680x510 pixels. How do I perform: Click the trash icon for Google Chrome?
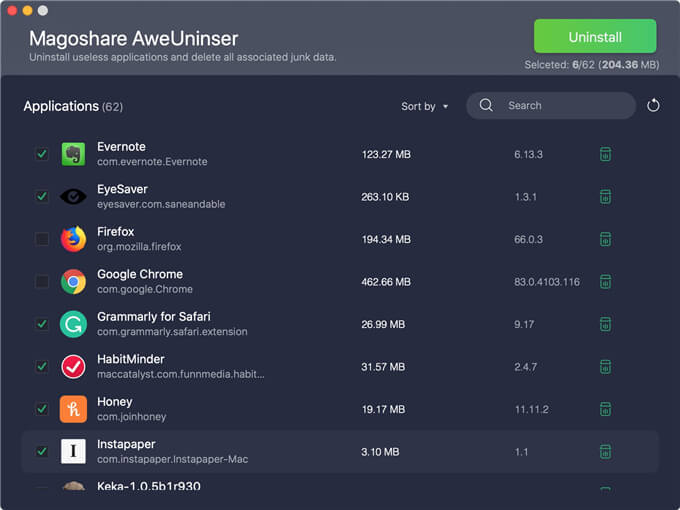point(605,281)
